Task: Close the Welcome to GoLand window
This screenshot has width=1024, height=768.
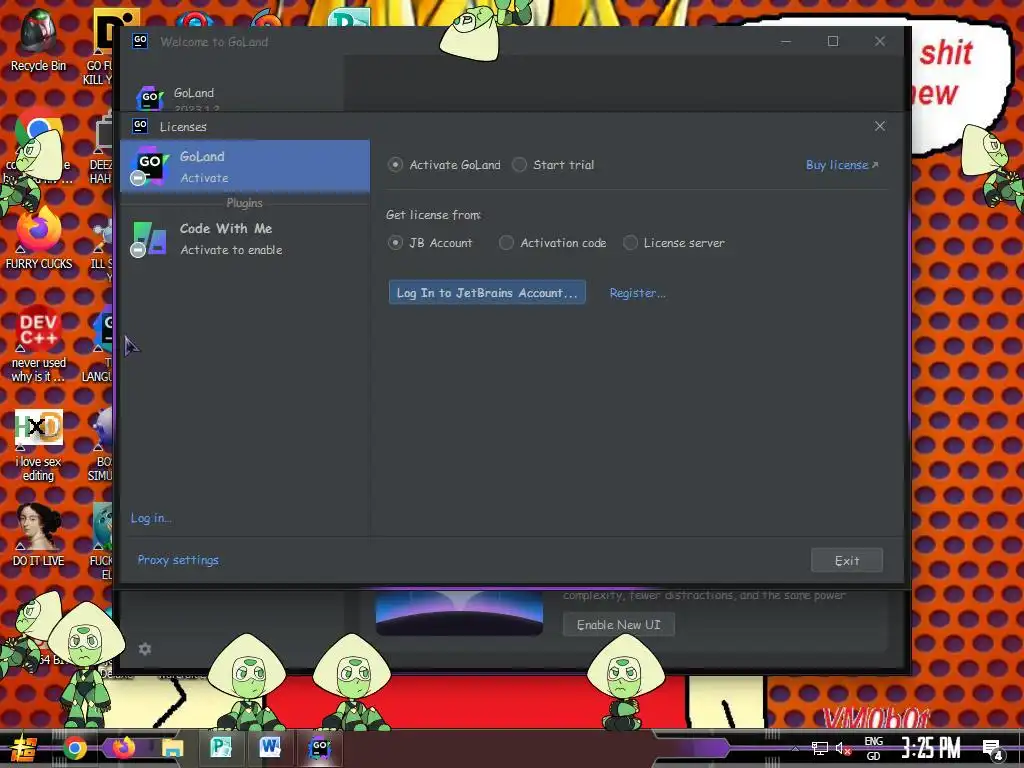Action: point(880,41)
